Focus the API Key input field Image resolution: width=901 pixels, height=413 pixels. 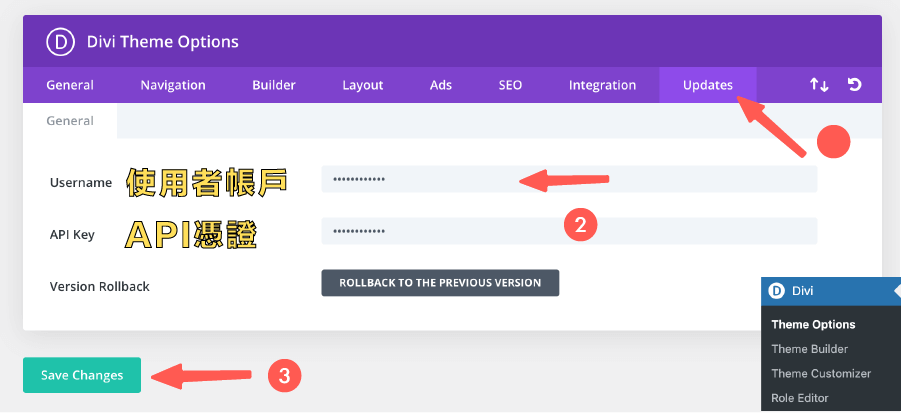[569, 231]
